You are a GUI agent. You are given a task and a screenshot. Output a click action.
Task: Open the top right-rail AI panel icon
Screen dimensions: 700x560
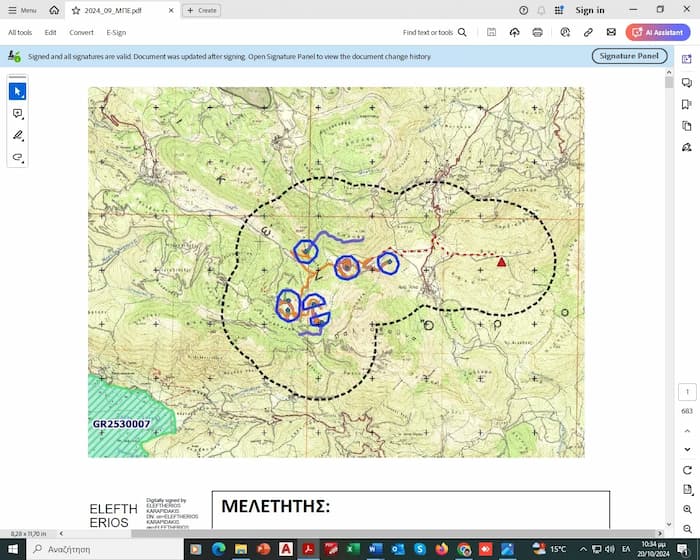tap(687, 59)
